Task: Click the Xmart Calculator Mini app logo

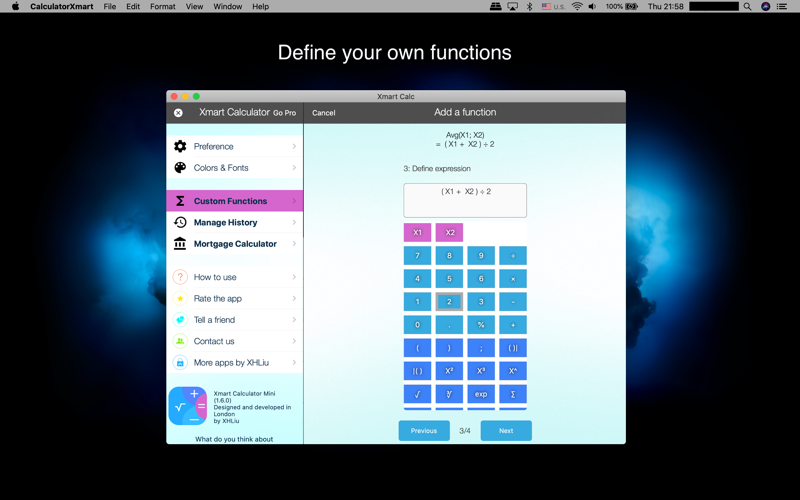Action: pyautogui.click(x=188, y=406)
